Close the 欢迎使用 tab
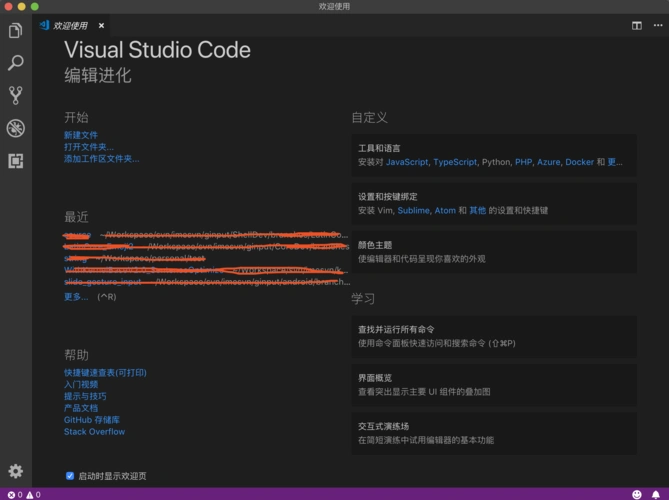This screenshot has height=500, width=669. pos(101,26)
